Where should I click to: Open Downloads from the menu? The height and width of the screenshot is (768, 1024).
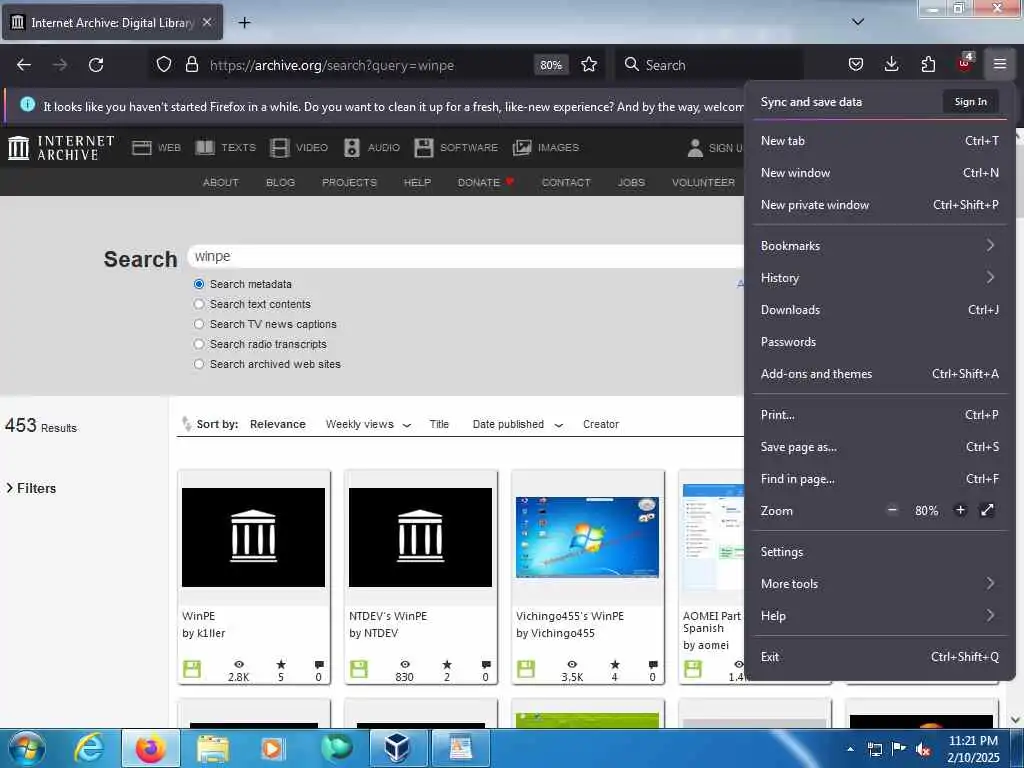click(x=879, y=310)
